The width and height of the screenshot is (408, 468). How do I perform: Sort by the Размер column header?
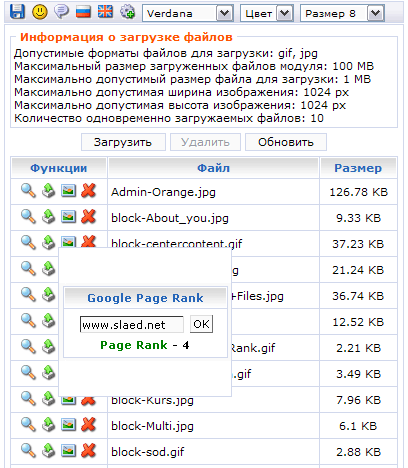tap(358, 168)
